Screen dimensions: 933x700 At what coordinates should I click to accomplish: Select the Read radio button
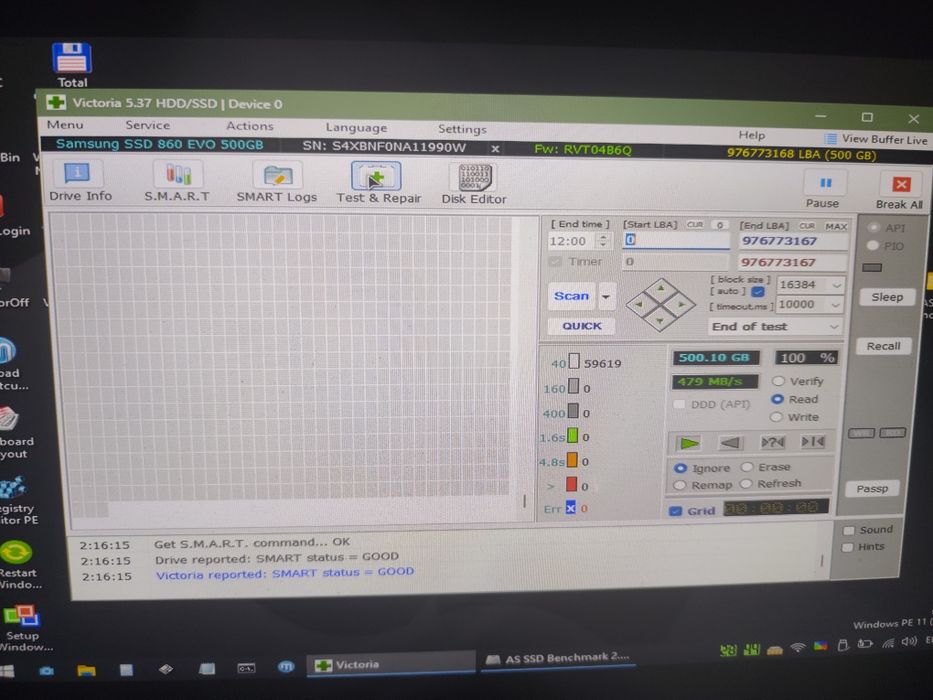(777, 399)
